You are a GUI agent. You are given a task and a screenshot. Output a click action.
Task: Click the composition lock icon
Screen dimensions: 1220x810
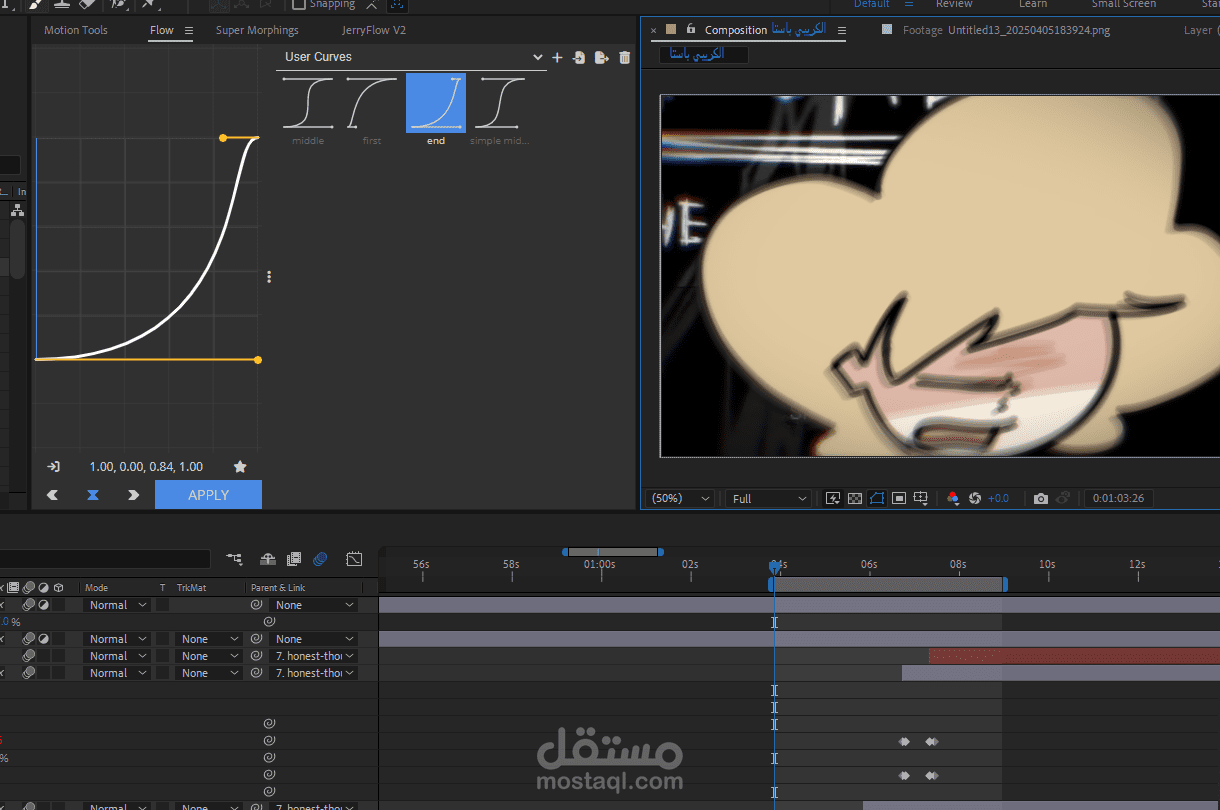click(x=690, y=30)
